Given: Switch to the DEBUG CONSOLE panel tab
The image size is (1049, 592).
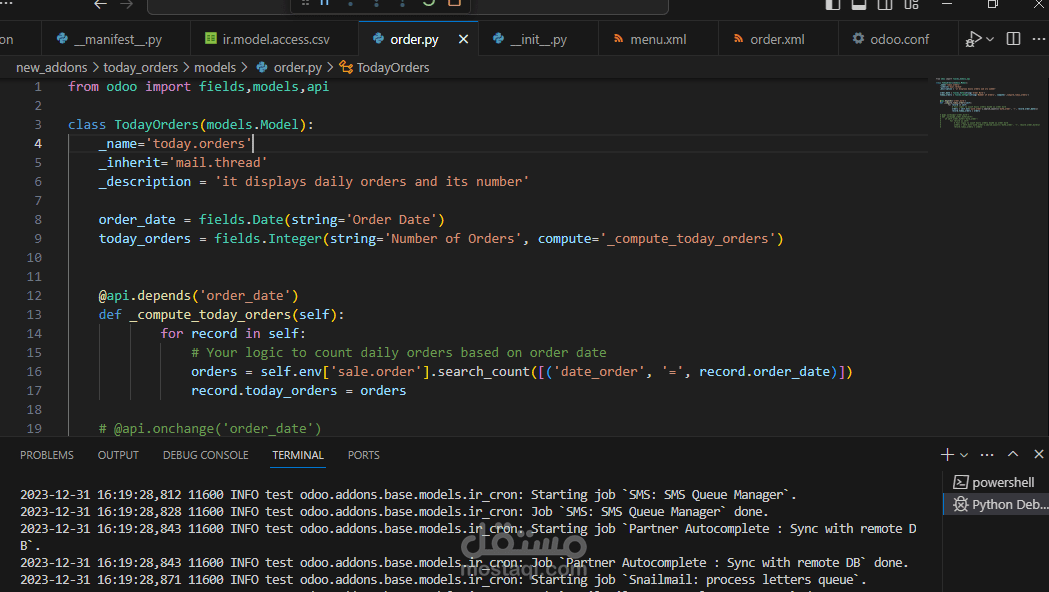Looking at the screenshot, I should click(205, 455).
